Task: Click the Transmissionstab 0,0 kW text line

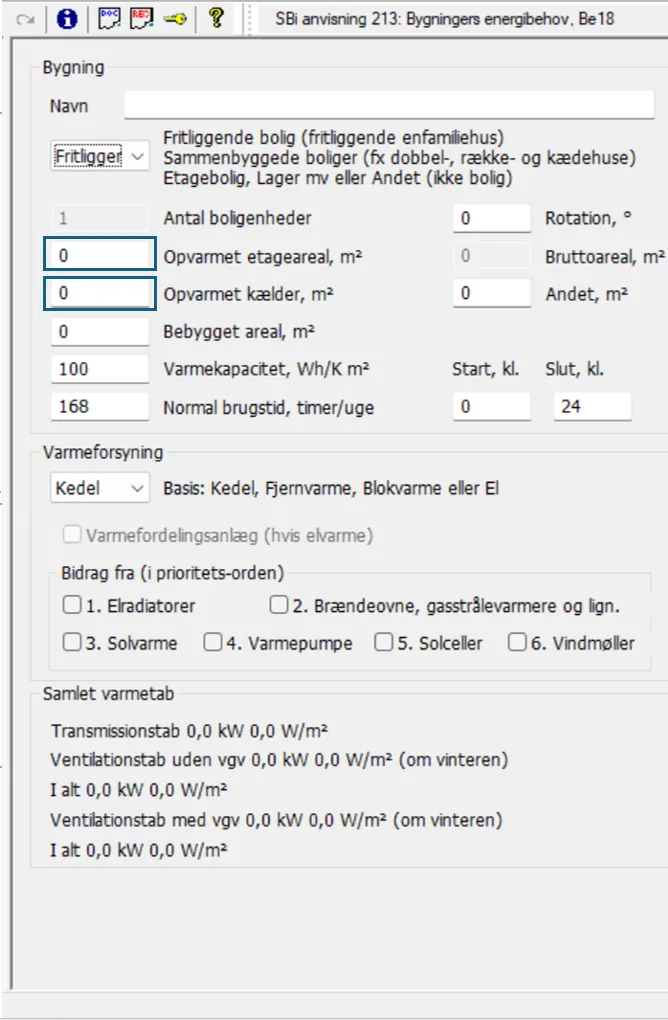Action: coord(189,731)
